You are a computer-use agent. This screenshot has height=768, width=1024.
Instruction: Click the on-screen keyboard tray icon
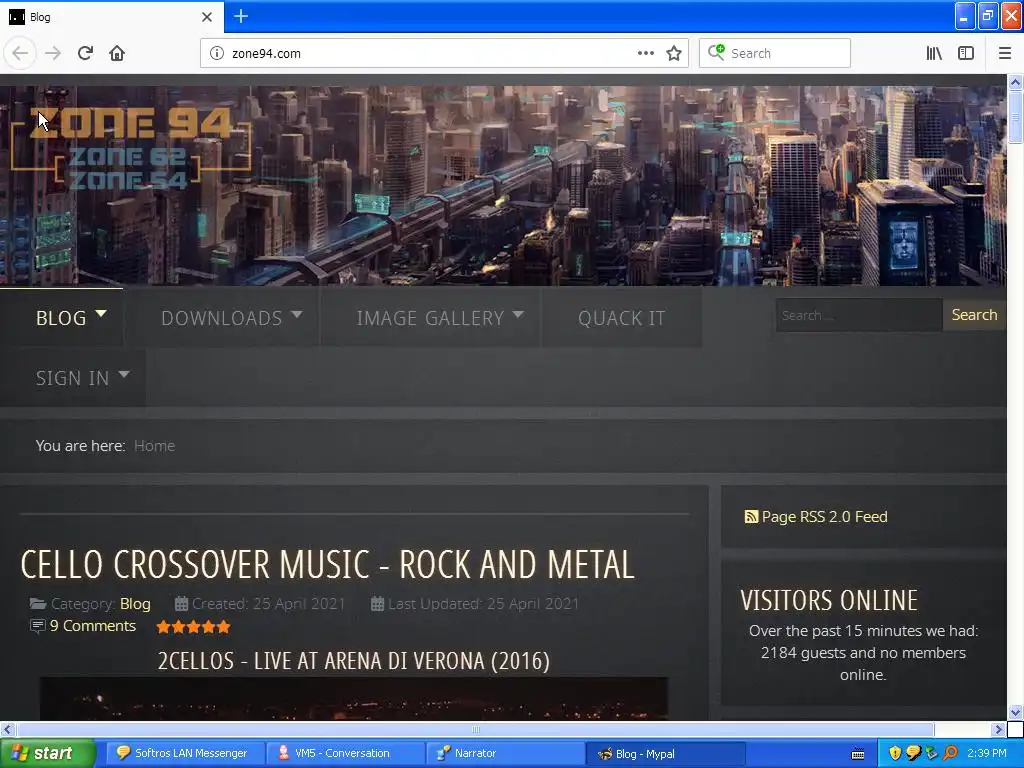point(858,754)
